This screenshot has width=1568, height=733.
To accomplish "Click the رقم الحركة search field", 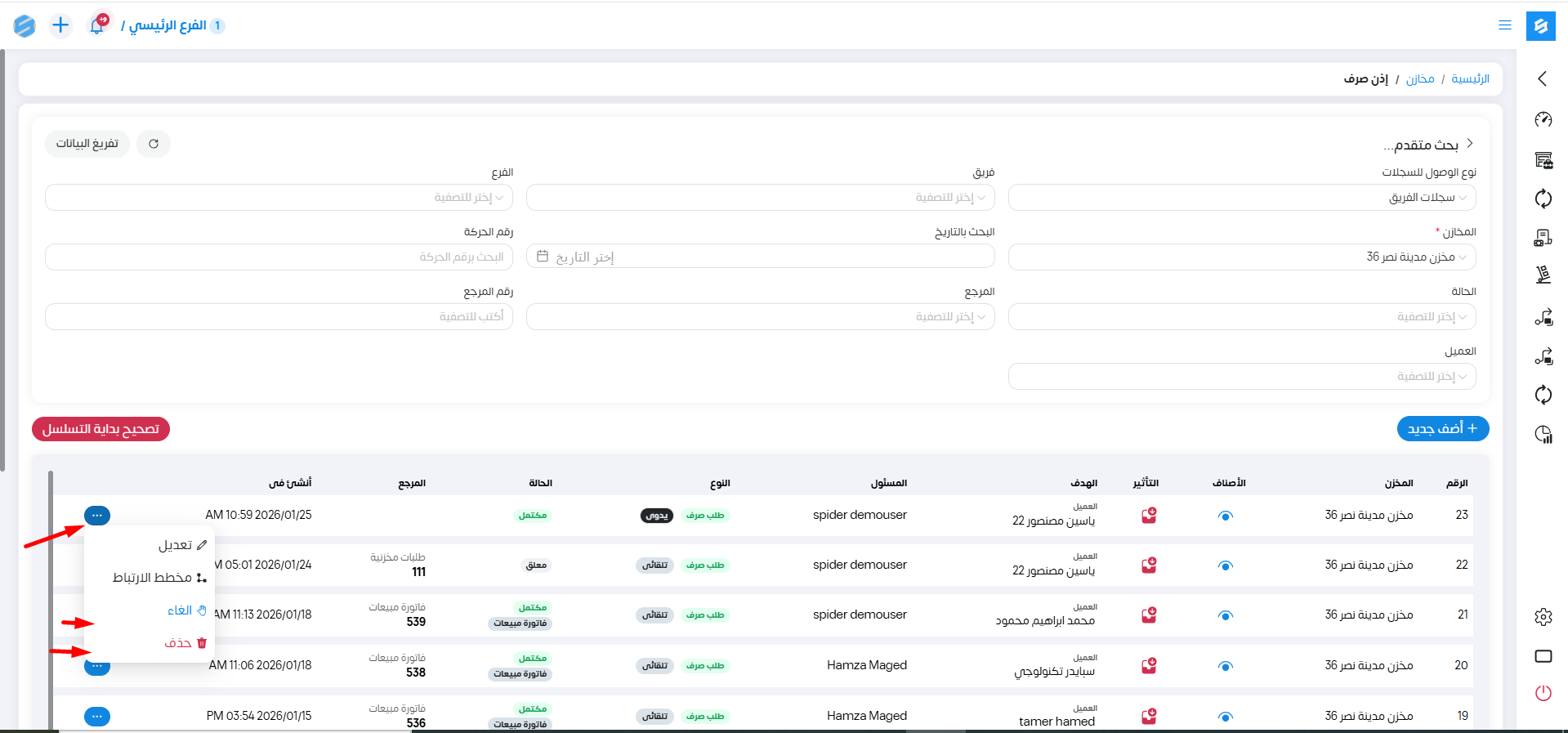I will point(279,257).
